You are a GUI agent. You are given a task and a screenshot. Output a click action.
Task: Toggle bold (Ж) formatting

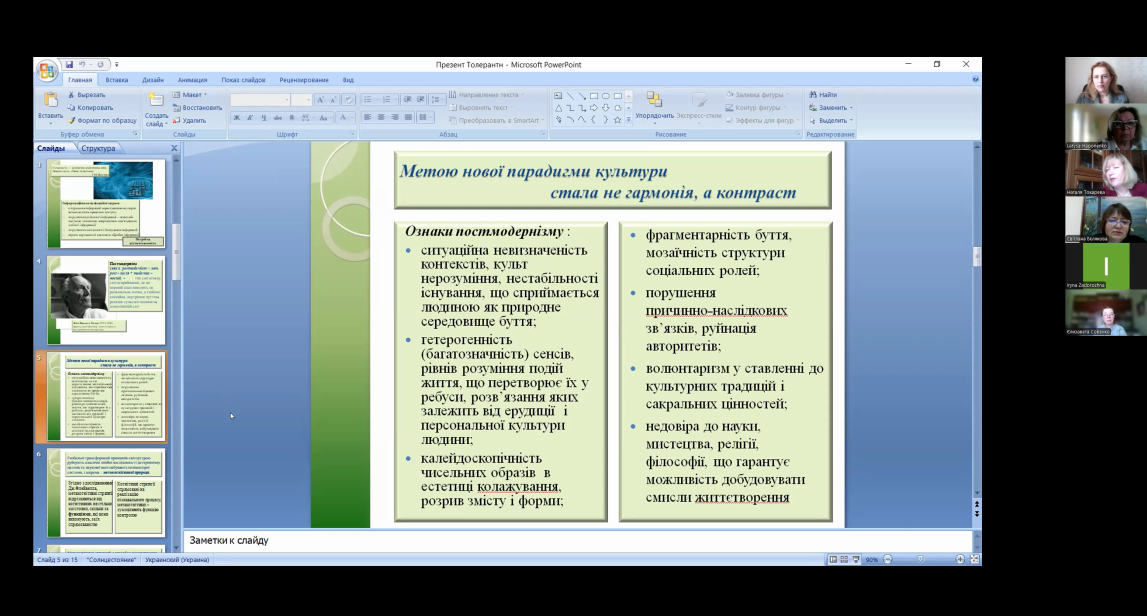[x=237, y=118]
